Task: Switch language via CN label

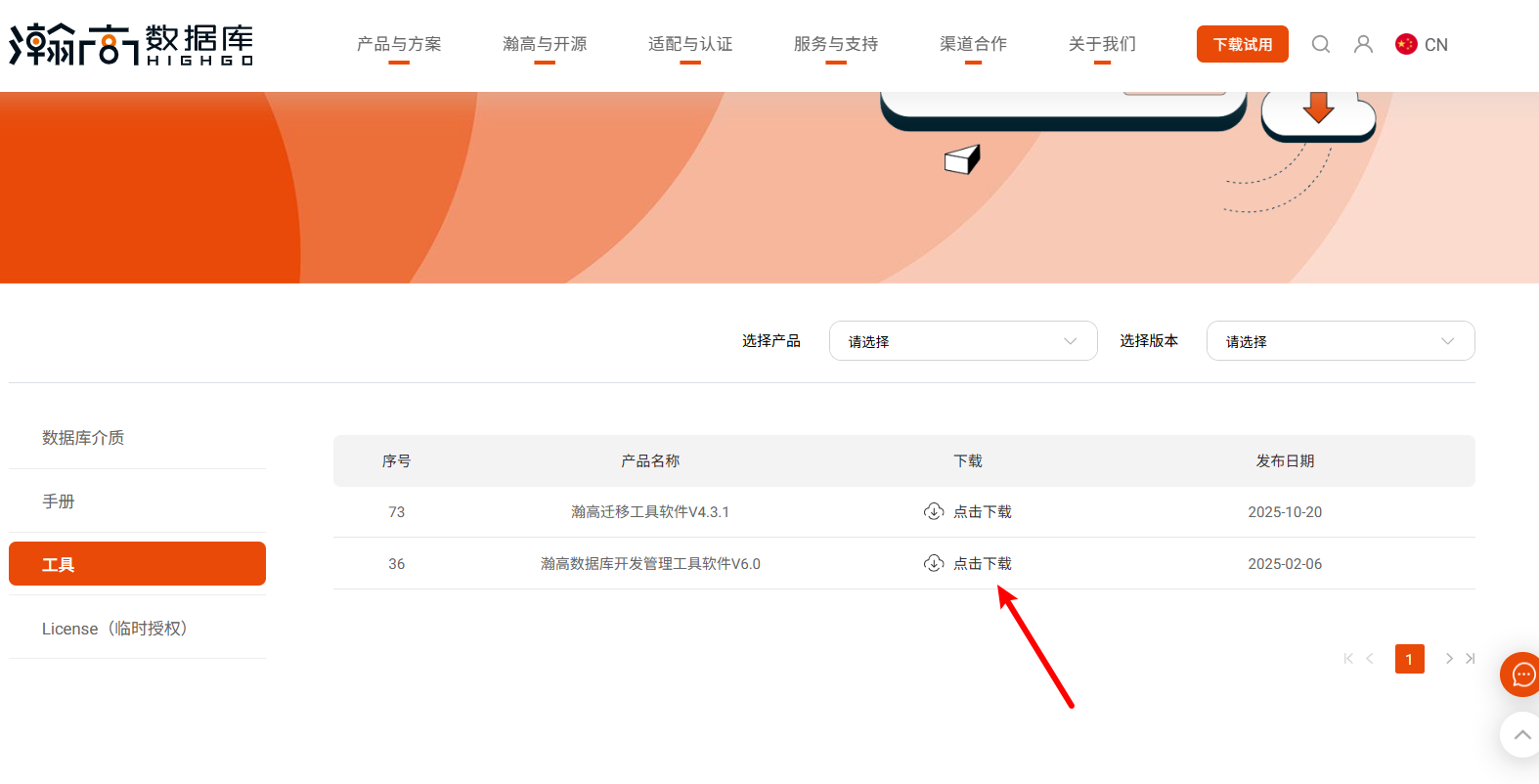Action: click(1436, 45)
